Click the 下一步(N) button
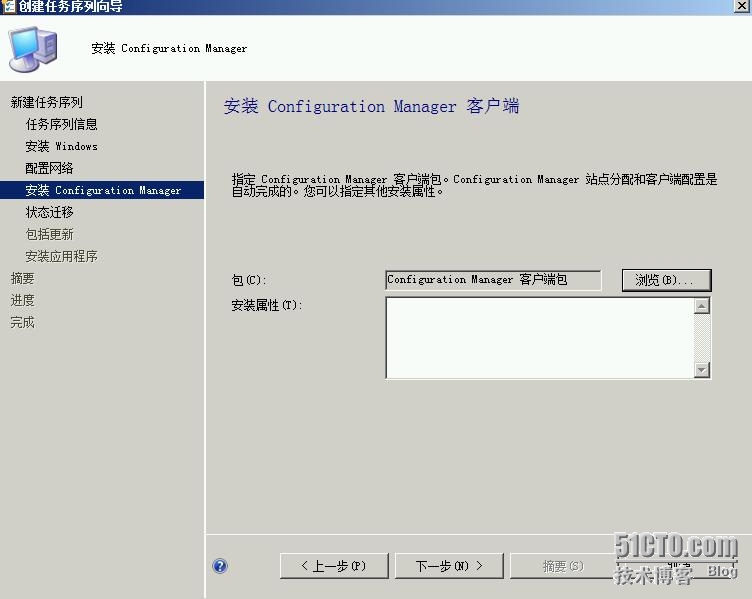This screenshot has width=752, height=599. (449, 566)
